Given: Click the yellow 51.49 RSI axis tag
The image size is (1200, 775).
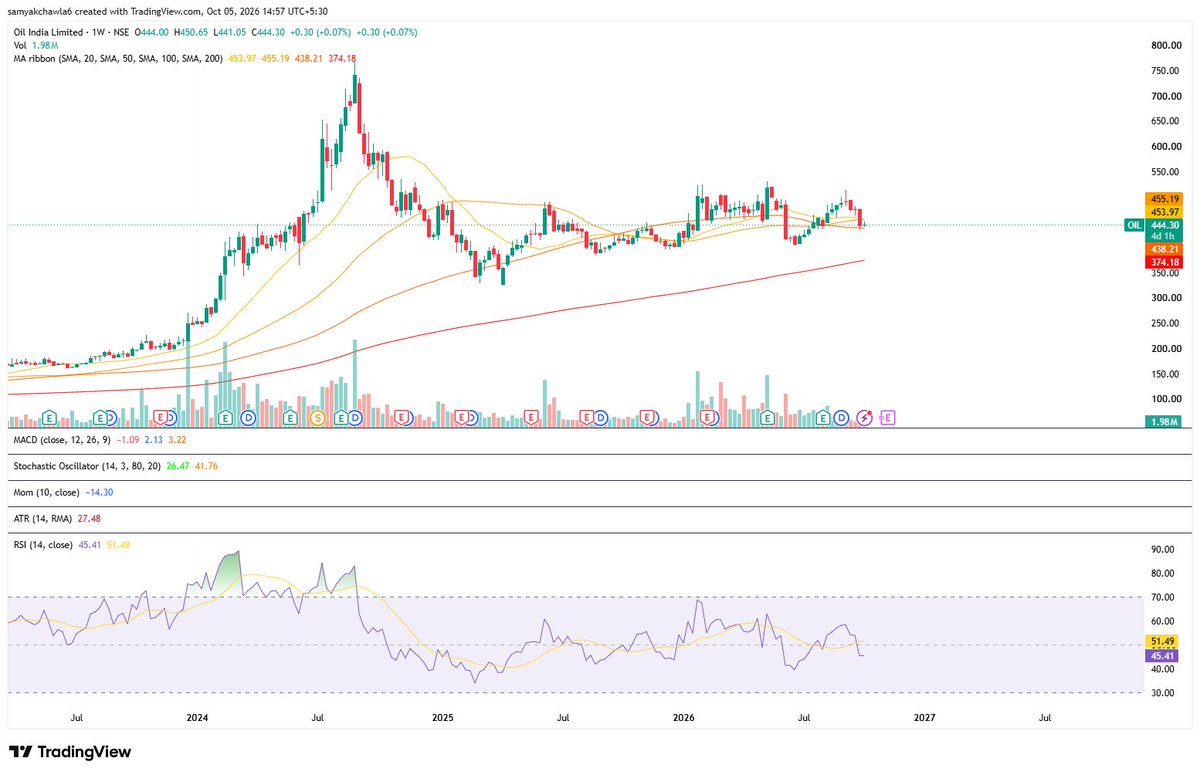Looking at the screenshot, I should point(1163,641).
